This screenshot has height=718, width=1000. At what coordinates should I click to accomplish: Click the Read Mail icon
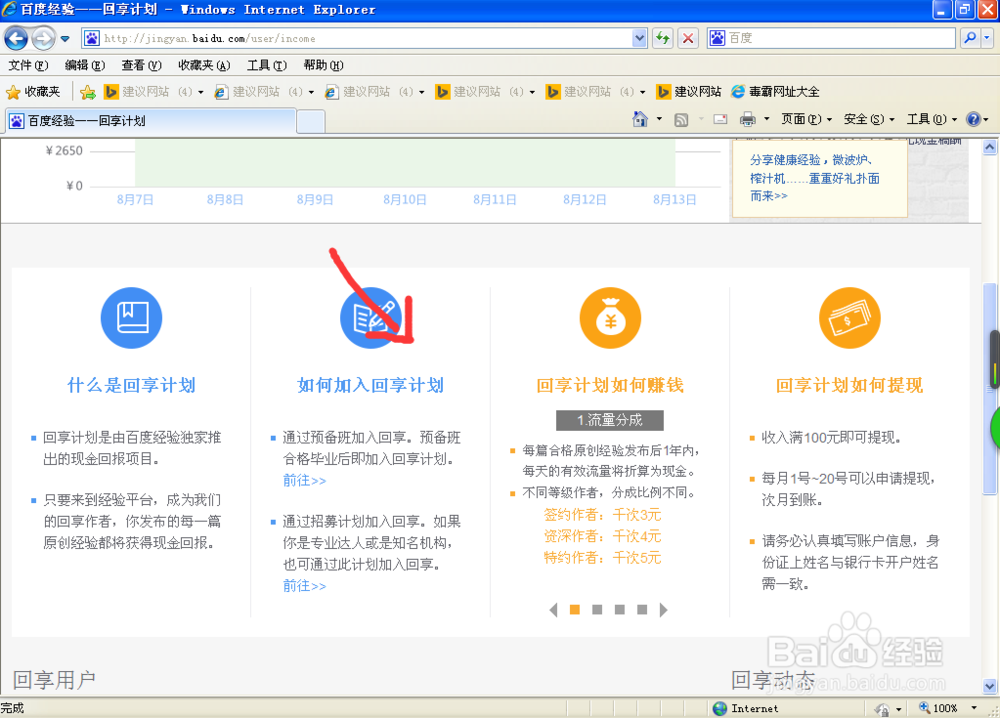[721, 119]
